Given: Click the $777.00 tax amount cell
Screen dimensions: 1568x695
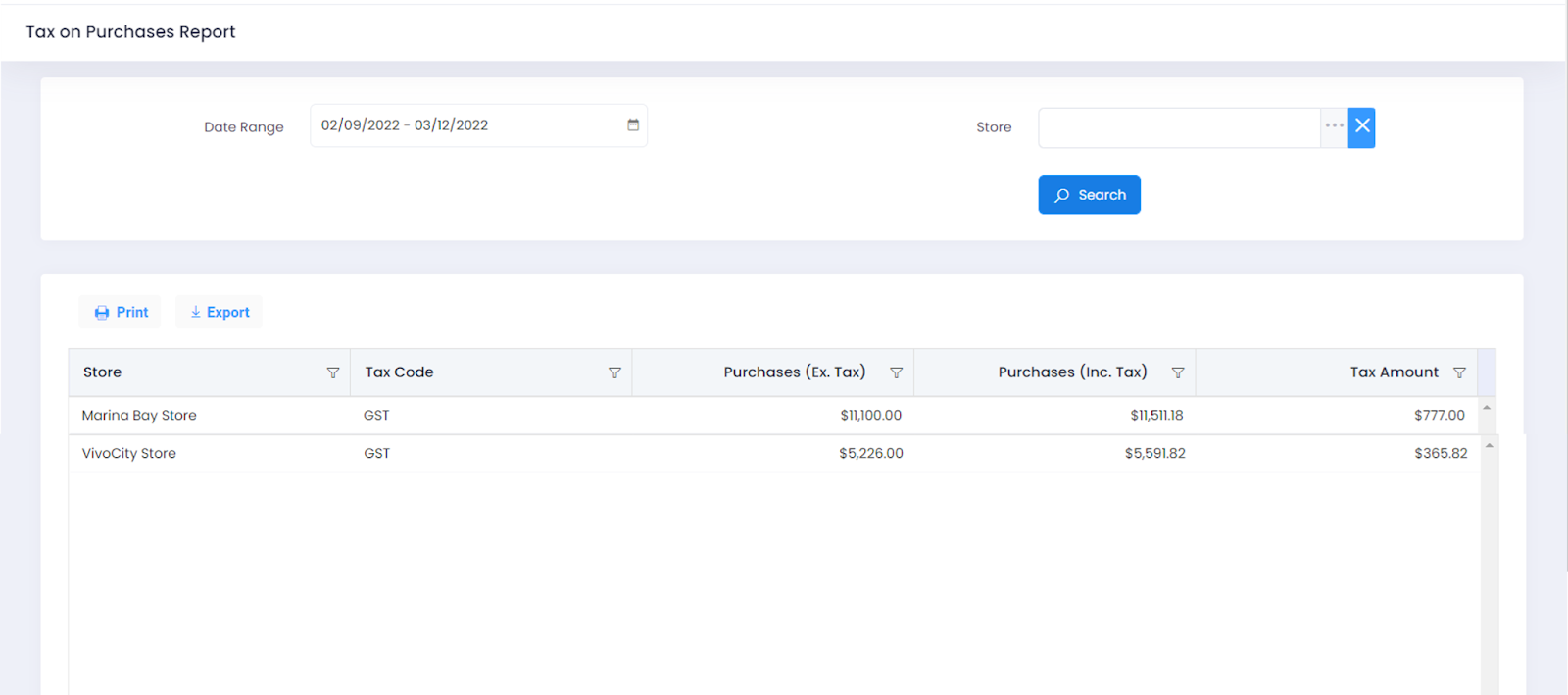Looking at the screenshot, I should (x=1439, y=416).
